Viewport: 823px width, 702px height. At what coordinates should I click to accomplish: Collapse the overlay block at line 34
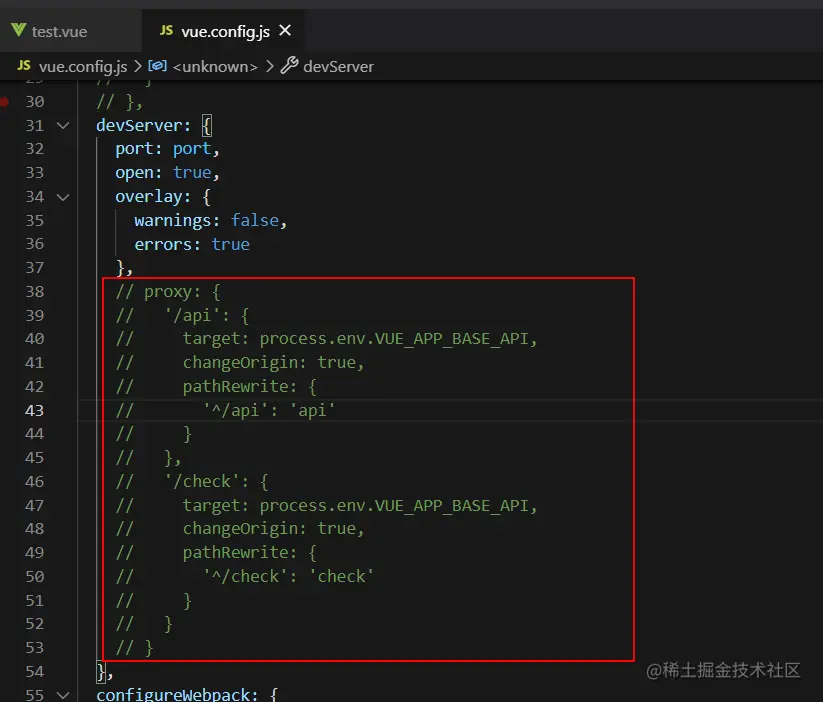[x=63, y=197]
